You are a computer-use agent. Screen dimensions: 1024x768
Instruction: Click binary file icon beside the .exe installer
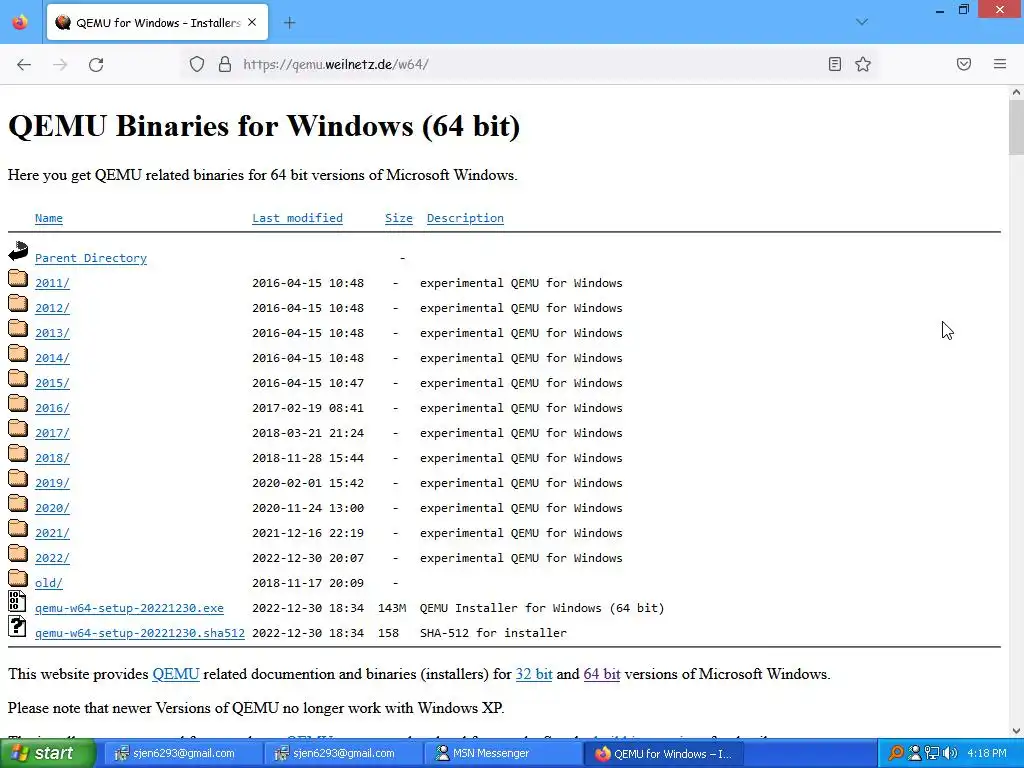tap(18, 601)
